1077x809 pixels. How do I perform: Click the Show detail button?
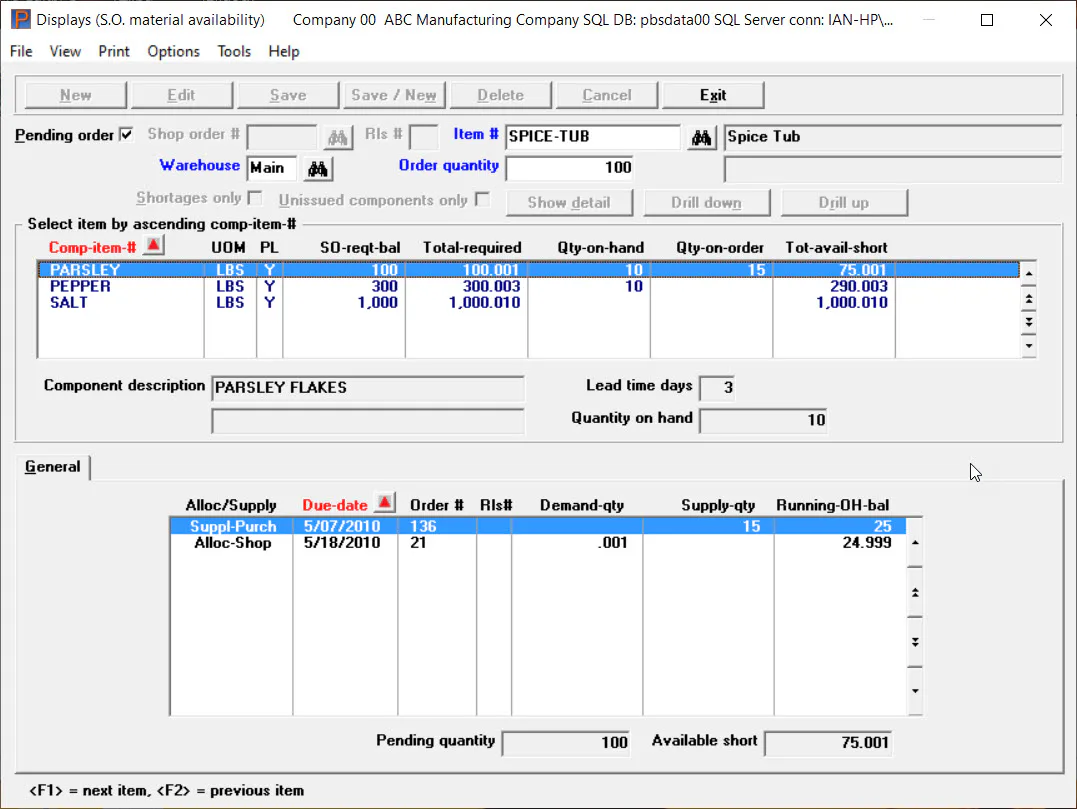pos(569,203)
